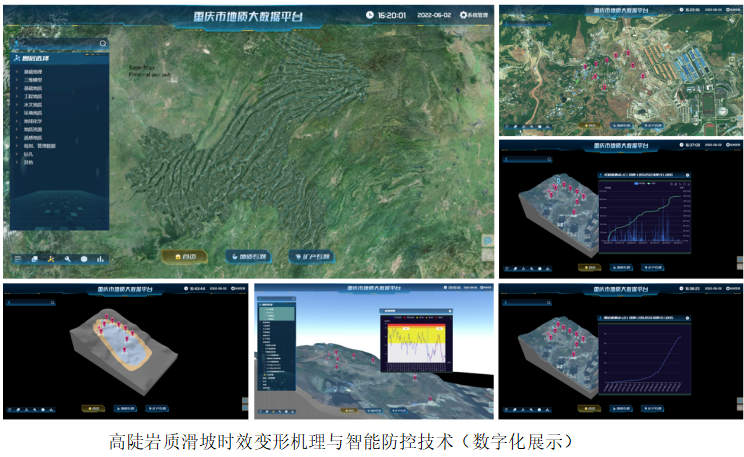Screen dimensions: 744x457
Task: Click the circle icon in bottom toolbar
Action: [84, 260]
